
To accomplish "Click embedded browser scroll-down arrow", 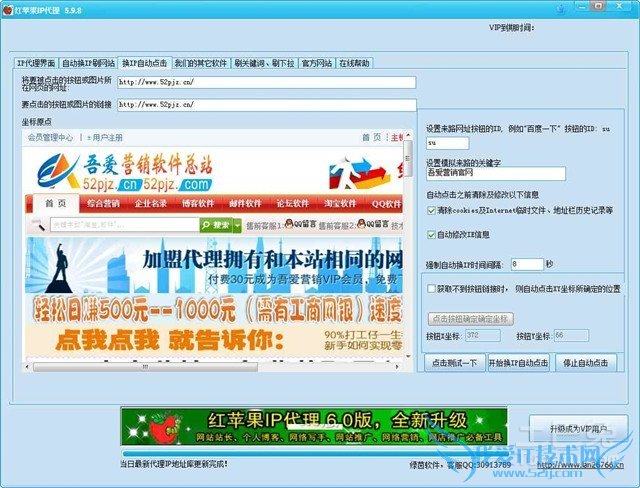I will [408, 357].
